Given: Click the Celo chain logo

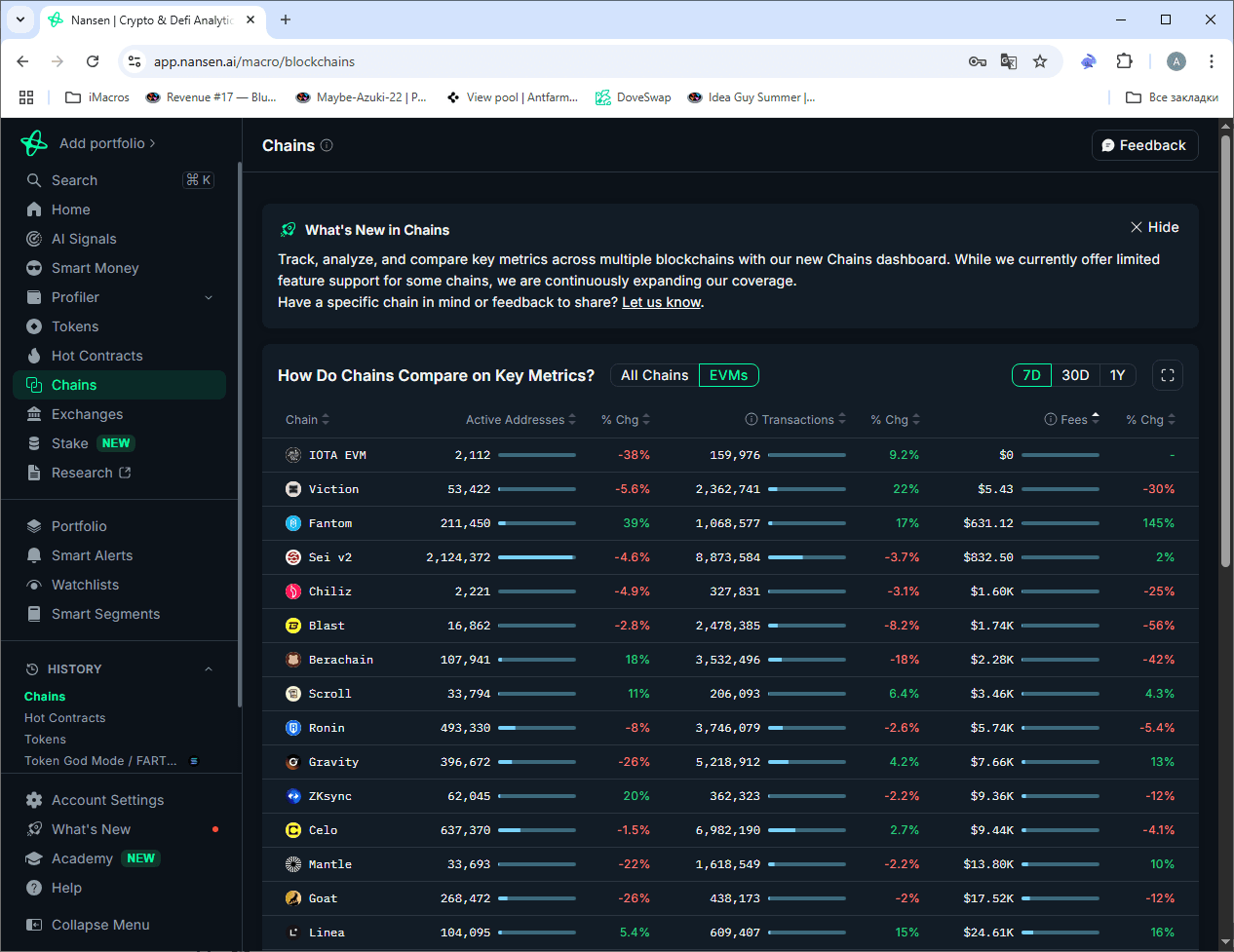Looking at the screenshot, I should coord(293,830).
